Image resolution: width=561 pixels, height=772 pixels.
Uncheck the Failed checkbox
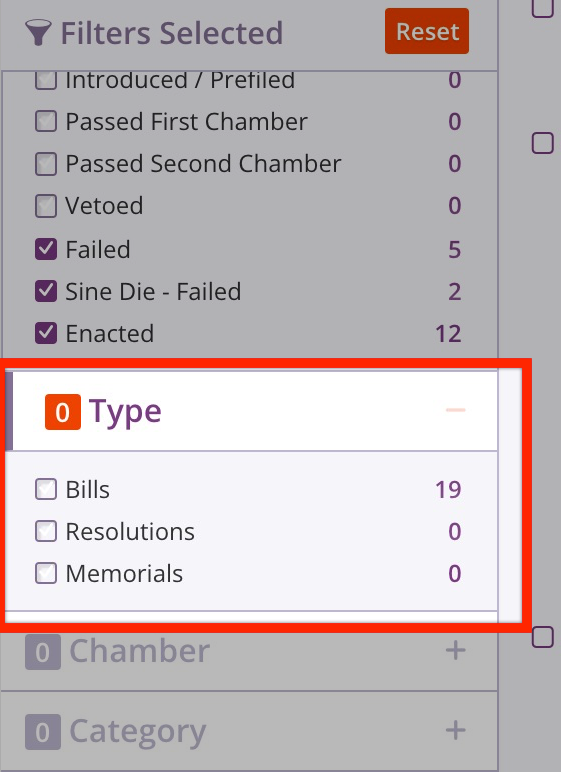click(46, 249)
